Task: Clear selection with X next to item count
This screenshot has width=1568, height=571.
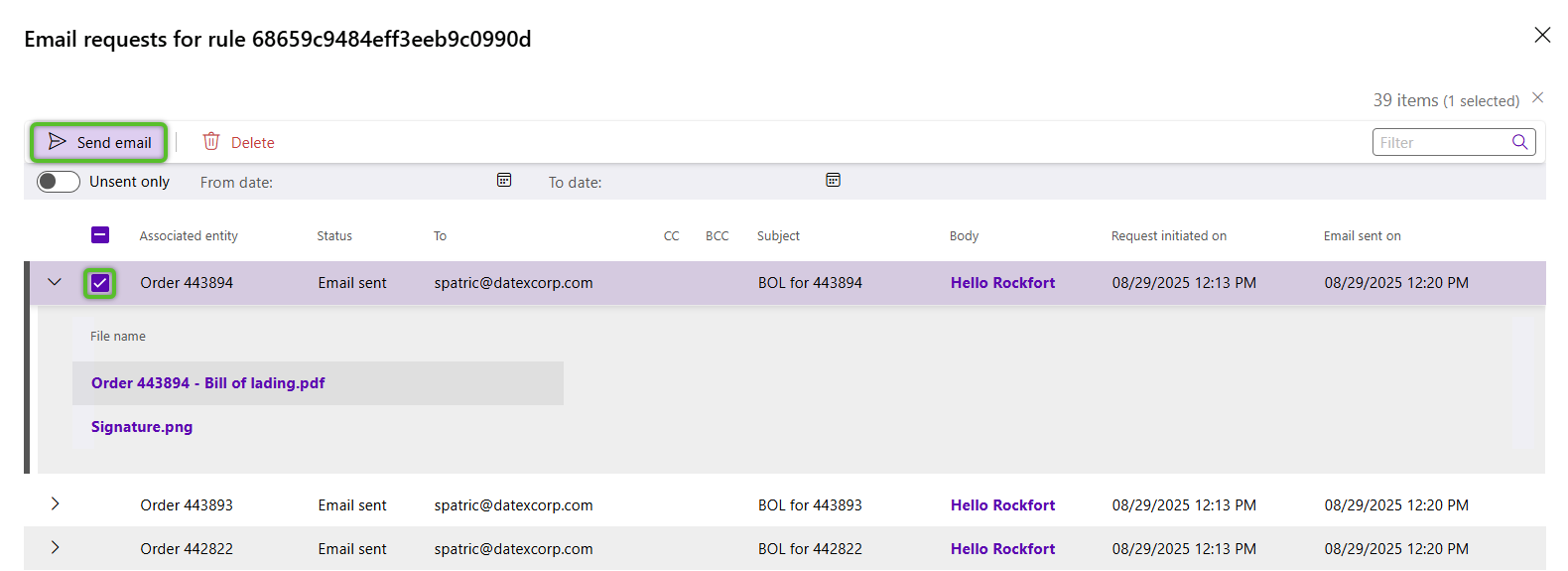Action: tap(1537, 97)
